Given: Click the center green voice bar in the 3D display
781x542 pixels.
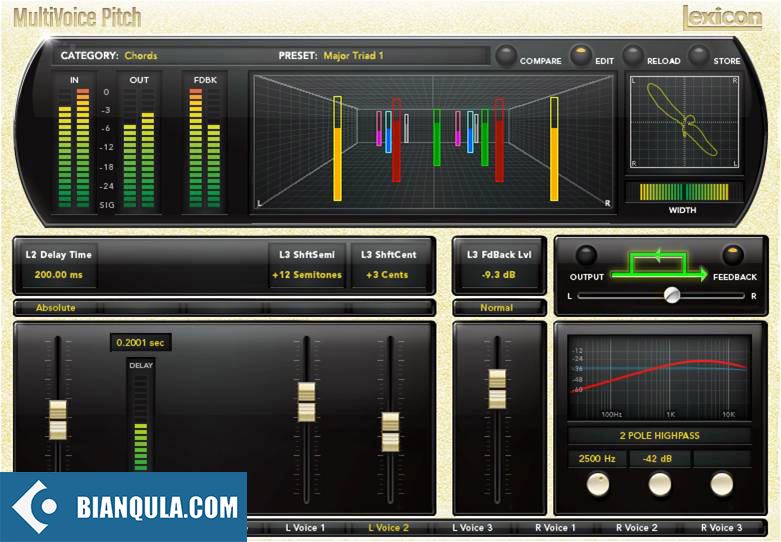Looking at the screenshot, I should pyautogui.click(x=437, y=137).
